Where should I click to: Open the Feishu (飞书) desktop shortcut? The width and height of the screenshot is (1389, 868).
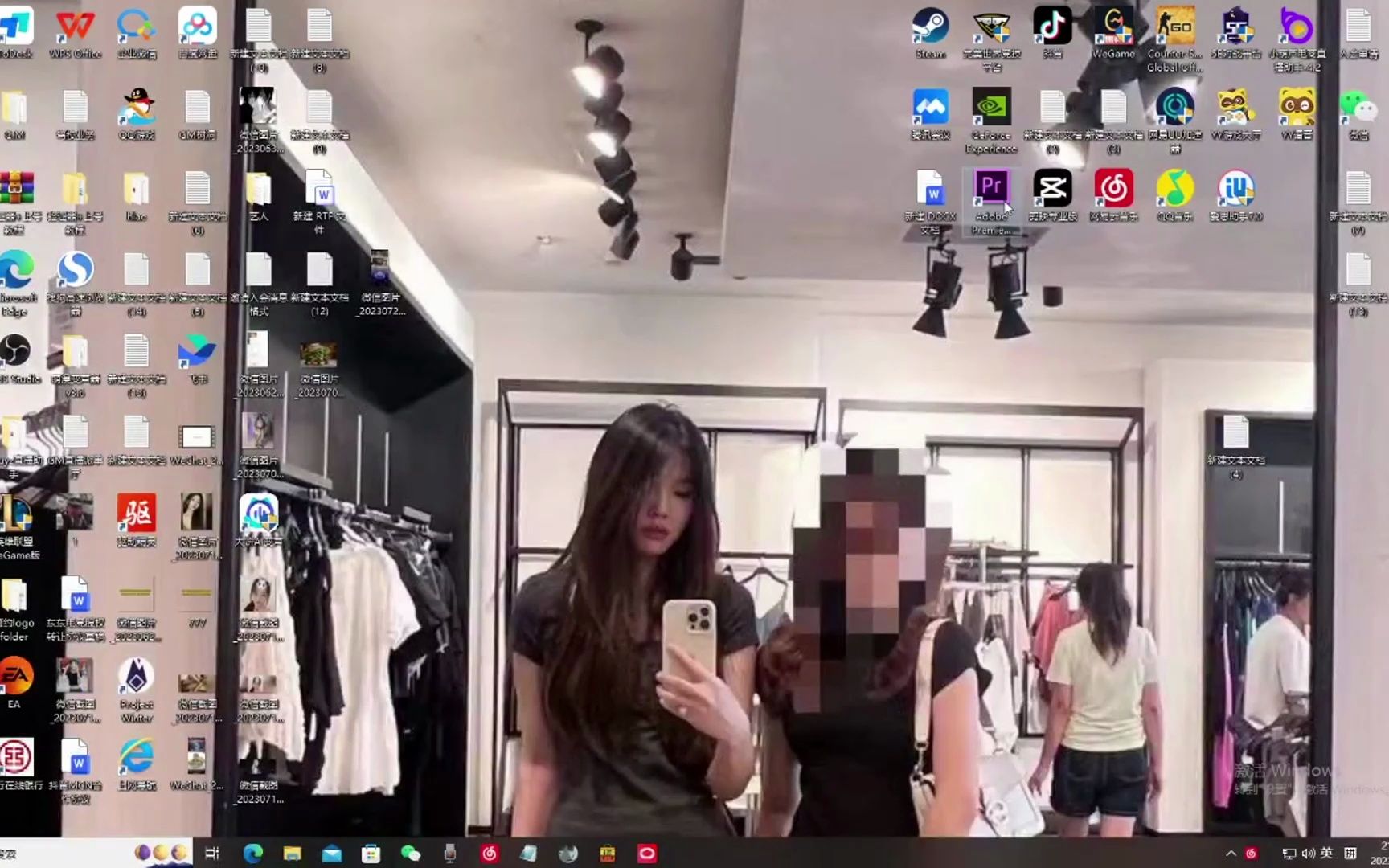point(197,358)
